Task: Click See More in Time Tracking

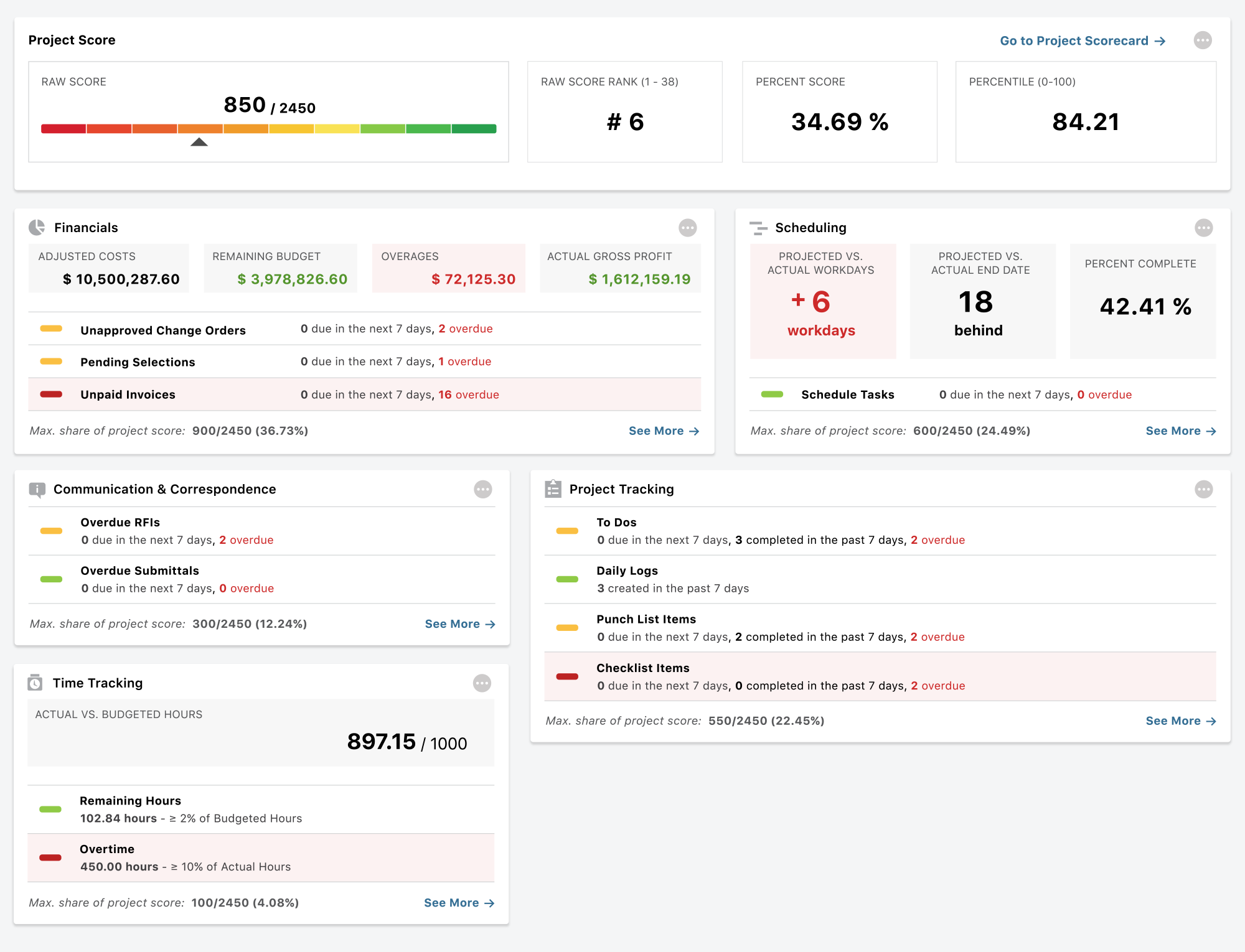Action: pyautogui.click(x=459, y=903)
